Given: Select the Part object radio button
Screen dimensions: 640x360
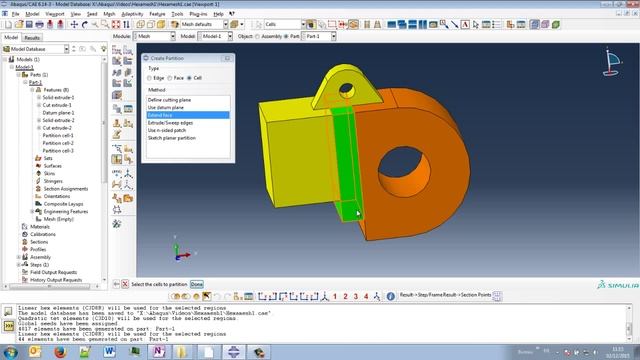Looking at the screenshot, I should [x=286, y=36].
